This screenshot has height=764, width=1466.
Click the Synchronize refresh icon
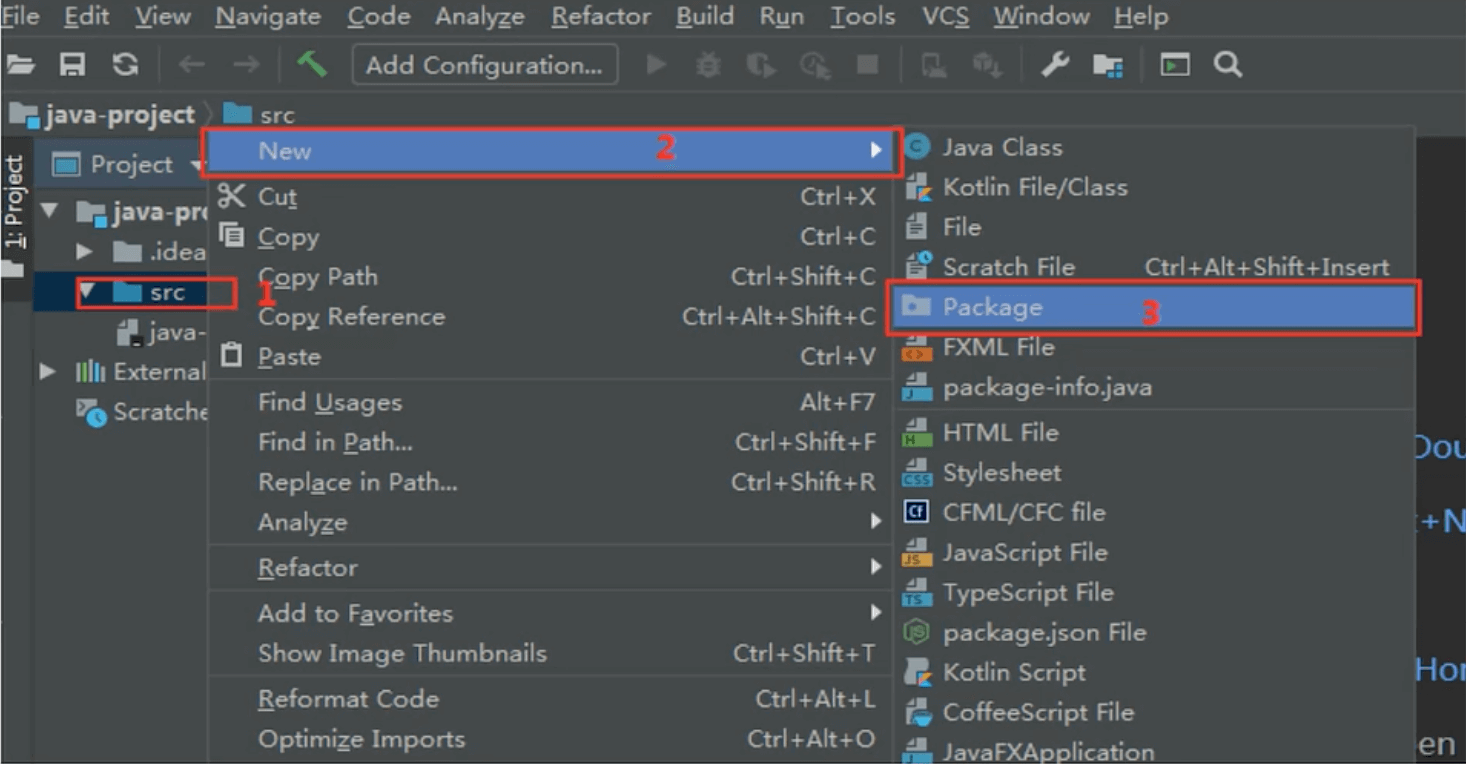click(x=124, y=65)
